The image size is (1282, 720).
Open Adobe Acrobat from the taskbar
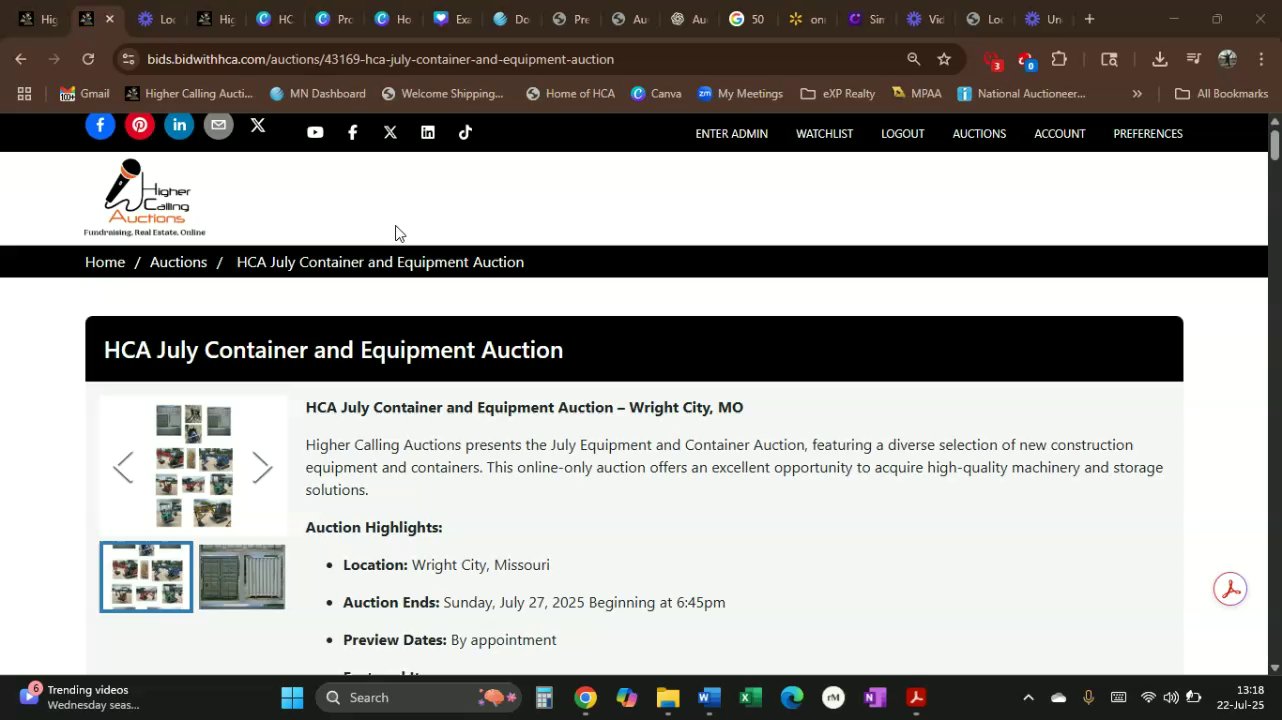(916, 697)
